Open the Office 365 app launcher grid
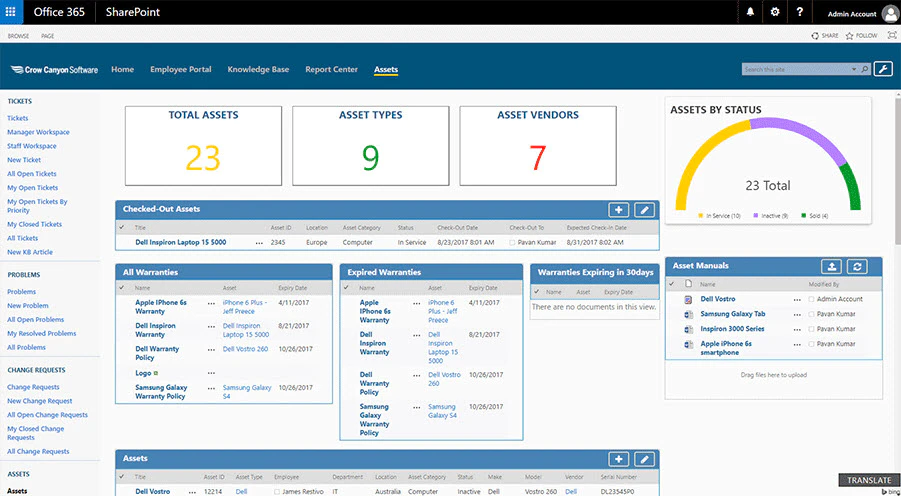This screenshot has width=901, height=496. point(11,12)
